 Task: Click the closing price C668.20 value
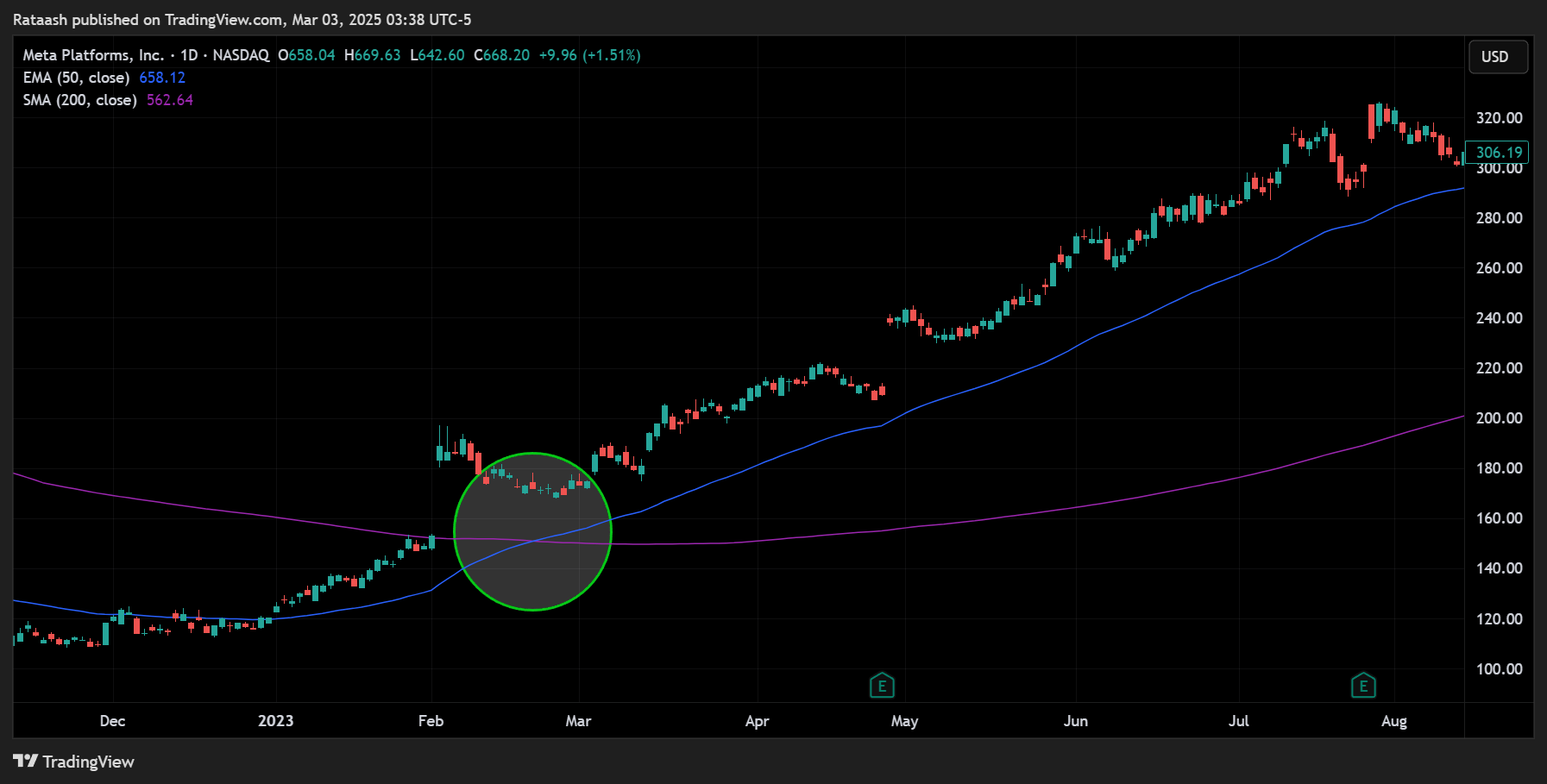pos(502,55)
